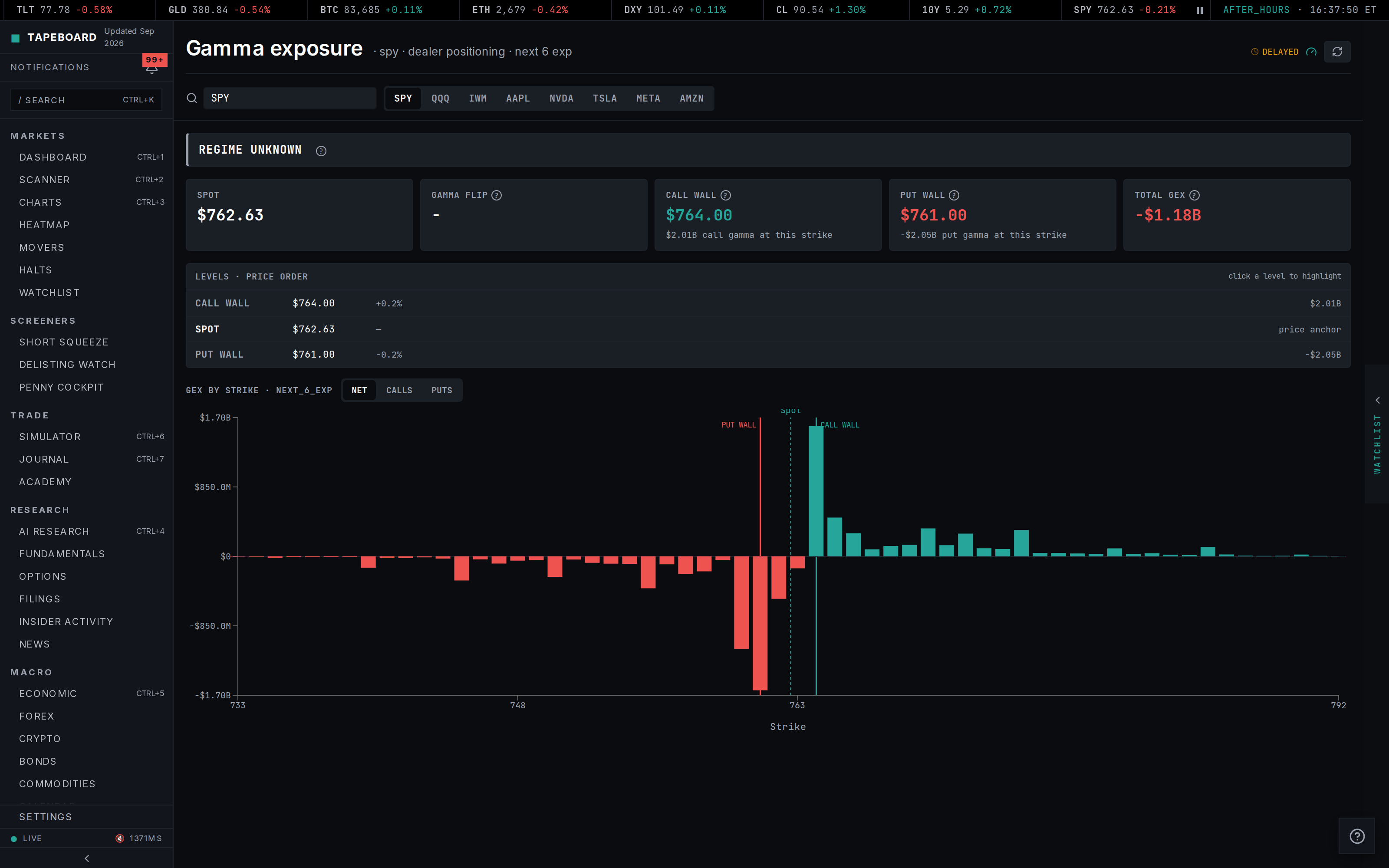Select the NVDA ticker chip
1389x868 pixels.
[x=561, y=98]
